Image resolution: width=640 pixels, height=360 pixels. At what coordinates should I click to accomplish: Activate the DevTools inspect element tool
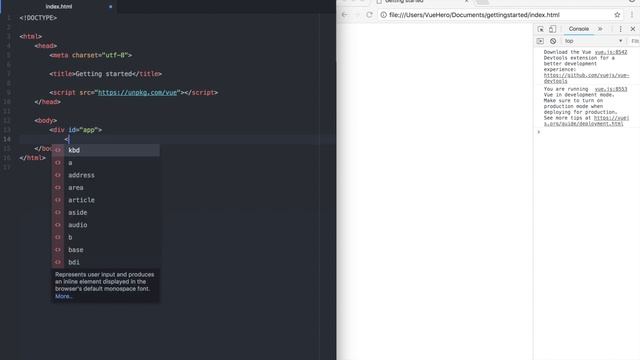540,29
